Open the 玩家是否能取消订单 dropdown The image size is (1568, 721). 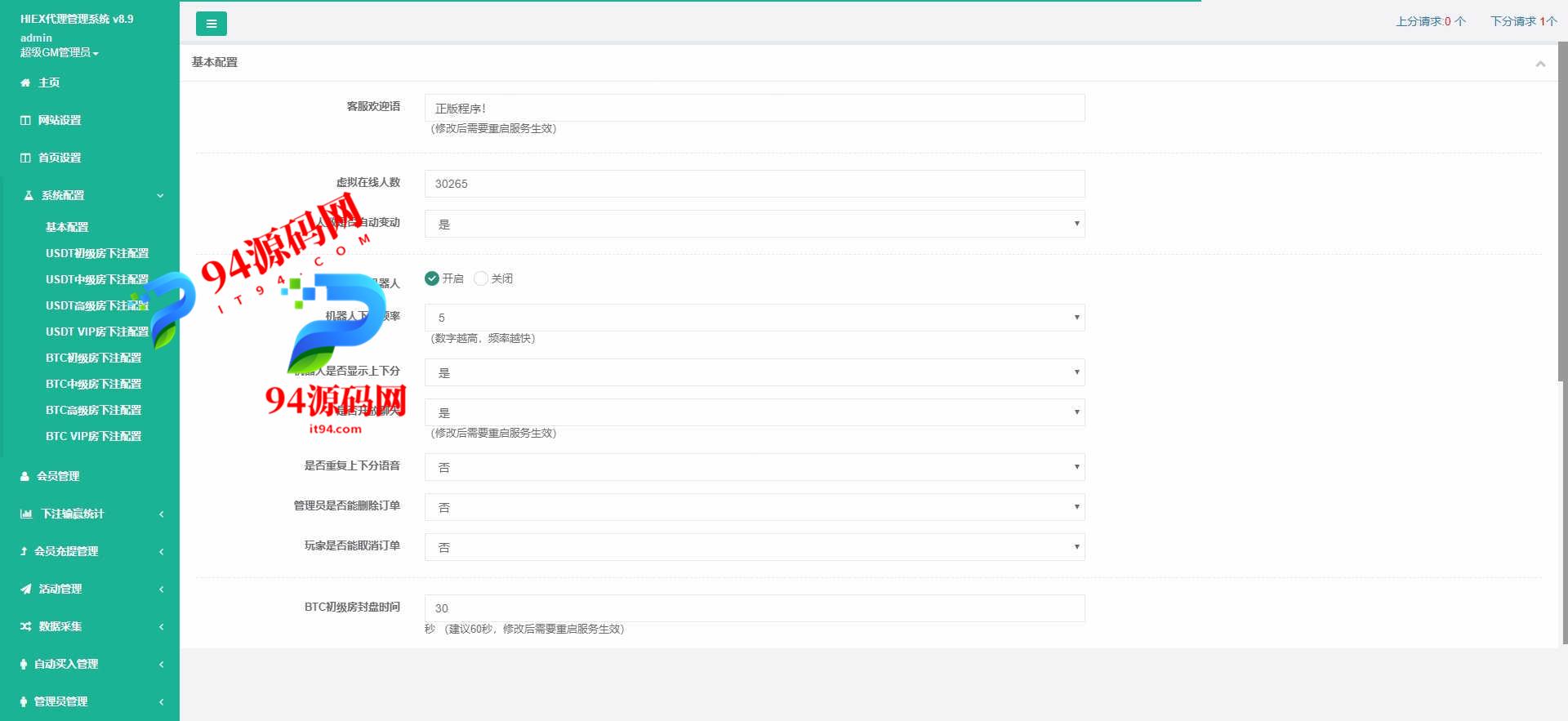[x=755, y=547]
